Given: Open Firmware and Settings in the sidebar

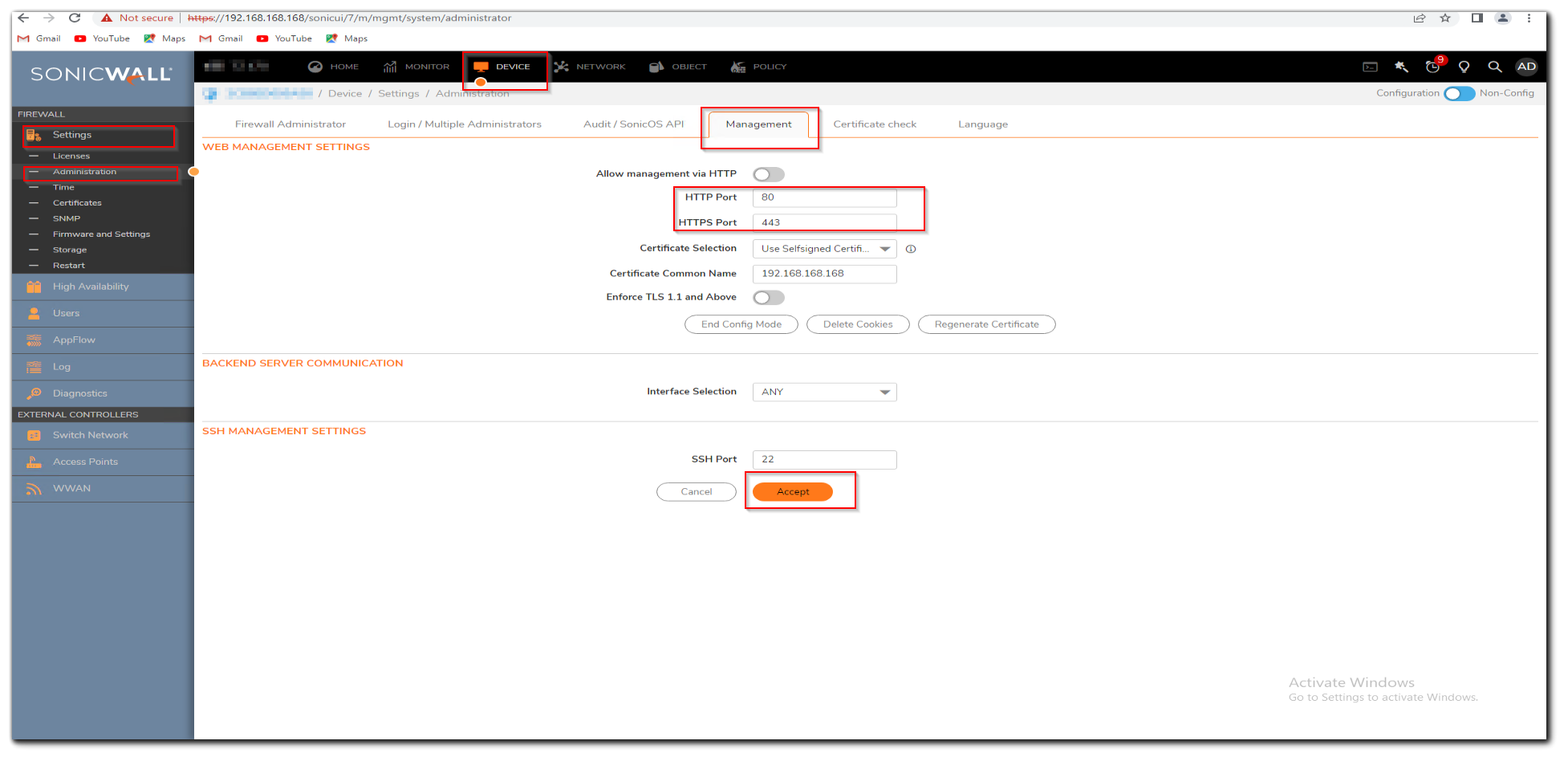Looking at the screenshot, I should coord(101,234).
